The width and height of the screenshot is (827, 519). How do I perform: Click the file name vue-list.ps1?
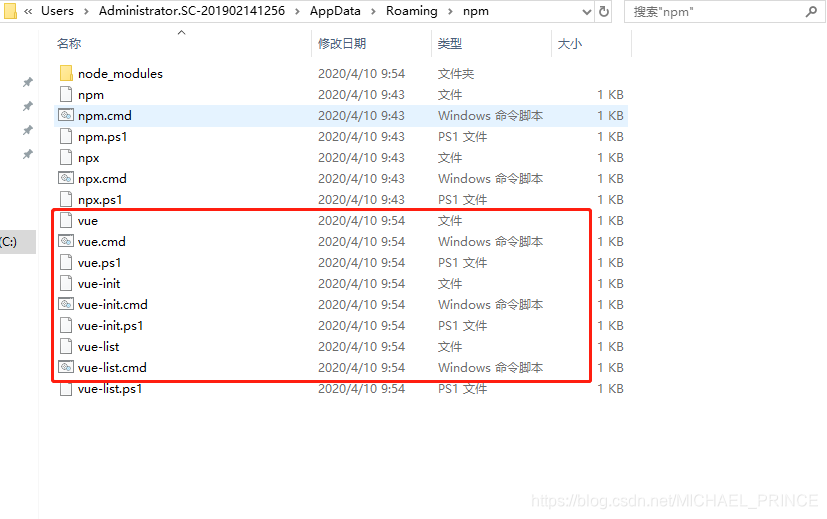(x=110, y=389)
